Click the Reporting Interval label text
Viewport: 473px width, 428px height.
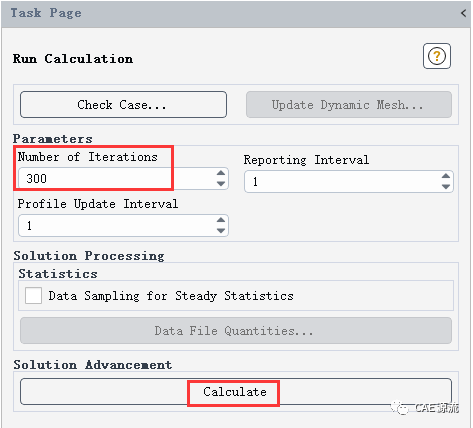[x=306, y=160]
